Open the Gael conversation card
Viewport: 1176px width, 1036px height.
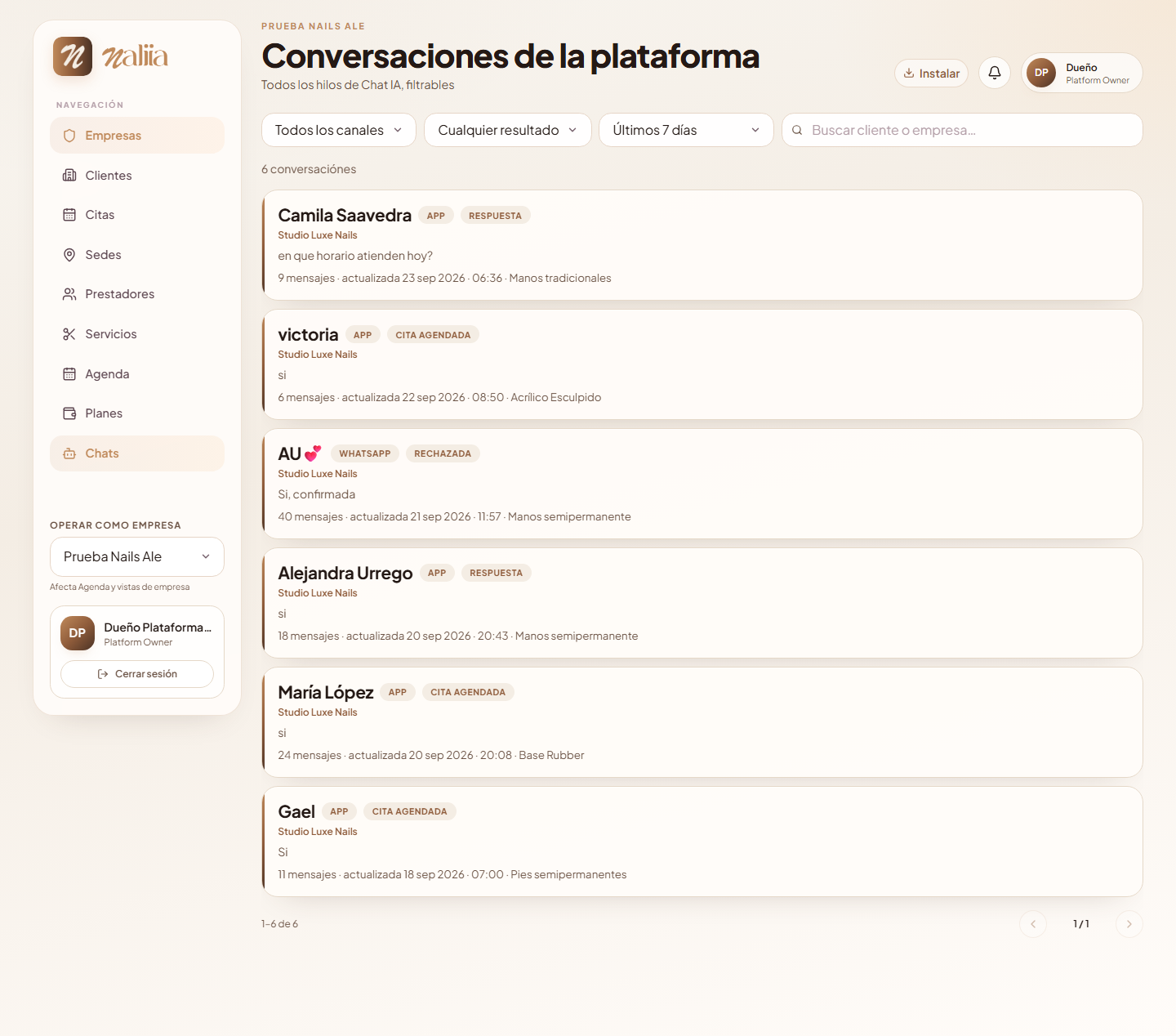tap(702, 842)
